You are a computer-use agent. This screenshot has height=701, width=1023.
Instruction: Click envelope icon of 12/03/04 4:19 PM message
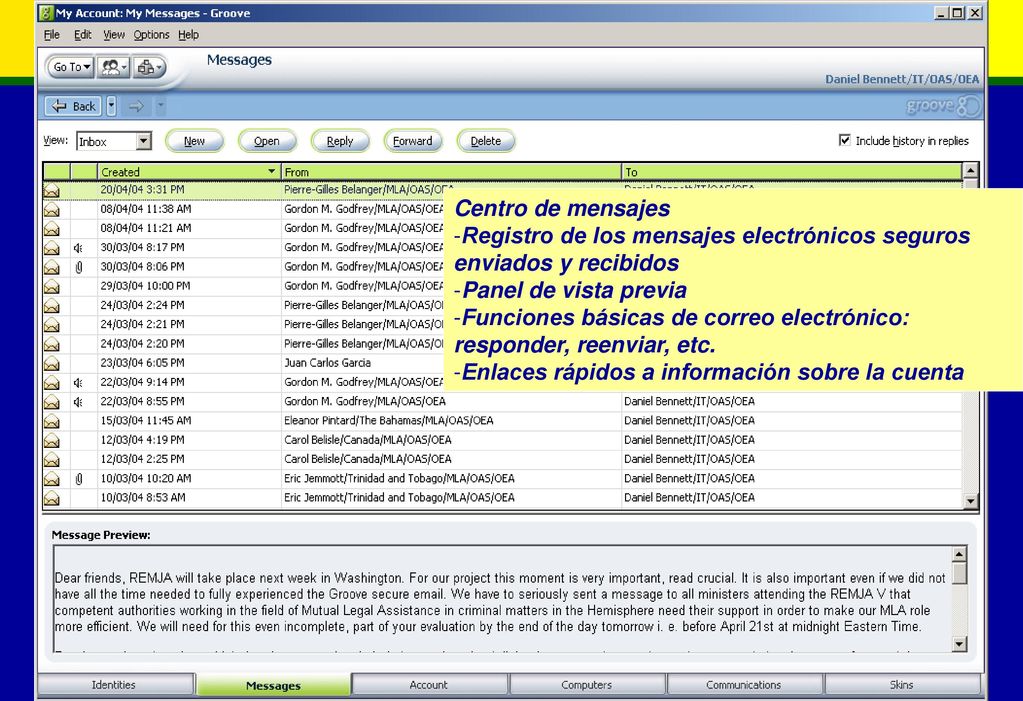coord(52,441)
